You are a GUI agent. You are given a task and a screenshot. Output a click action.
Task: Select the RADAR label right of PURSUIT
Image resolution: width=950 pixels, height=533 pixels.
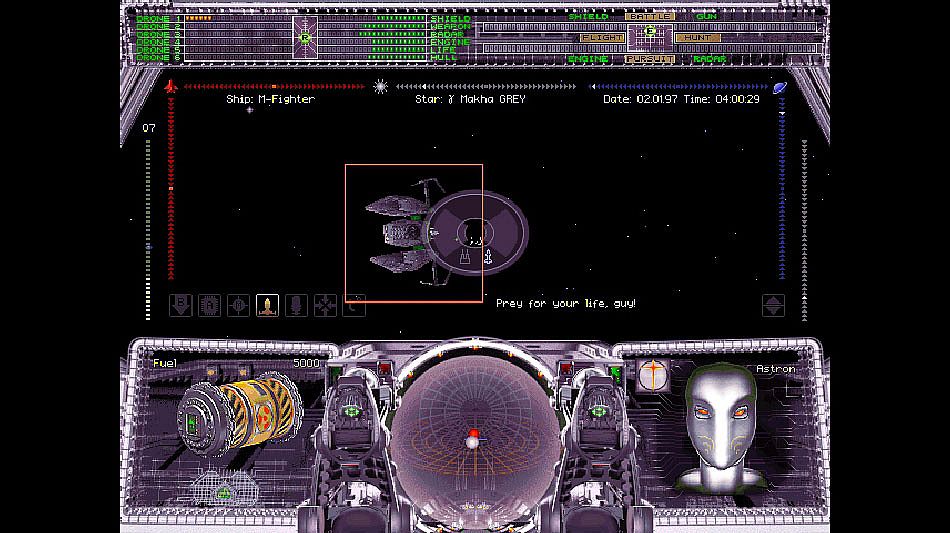[709, 59]
